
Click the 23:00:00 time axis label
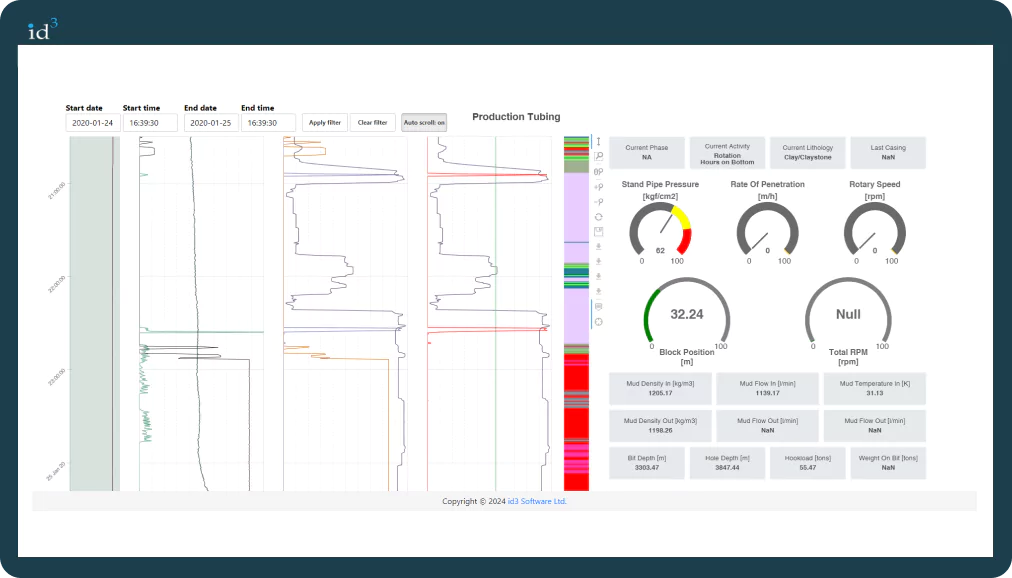pos(56,377)
